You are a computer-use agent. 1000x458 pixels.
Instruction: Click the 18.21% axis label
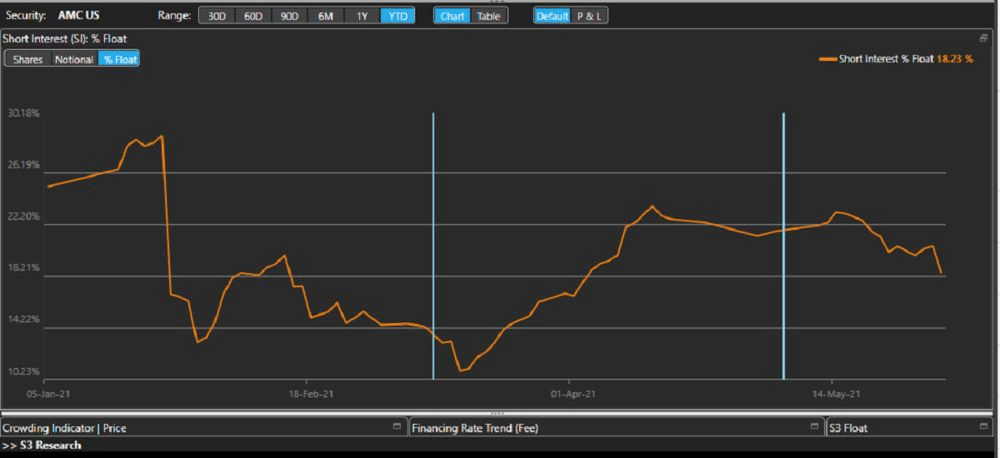point(24,268)
